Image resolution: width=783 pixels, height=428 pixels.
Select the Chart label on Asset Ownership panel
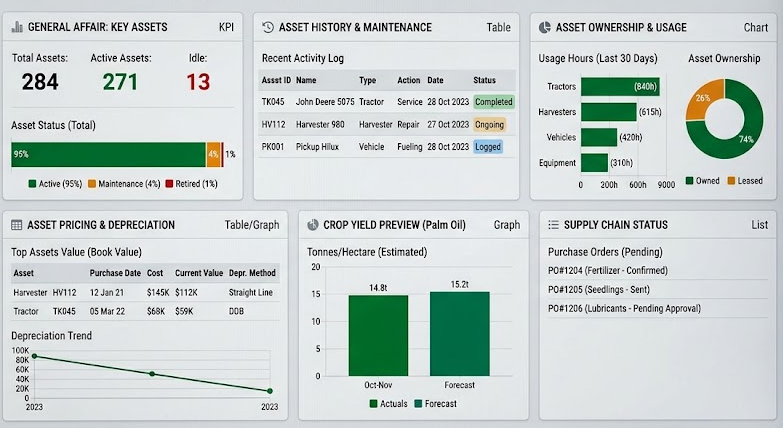(x=756, y=27)
